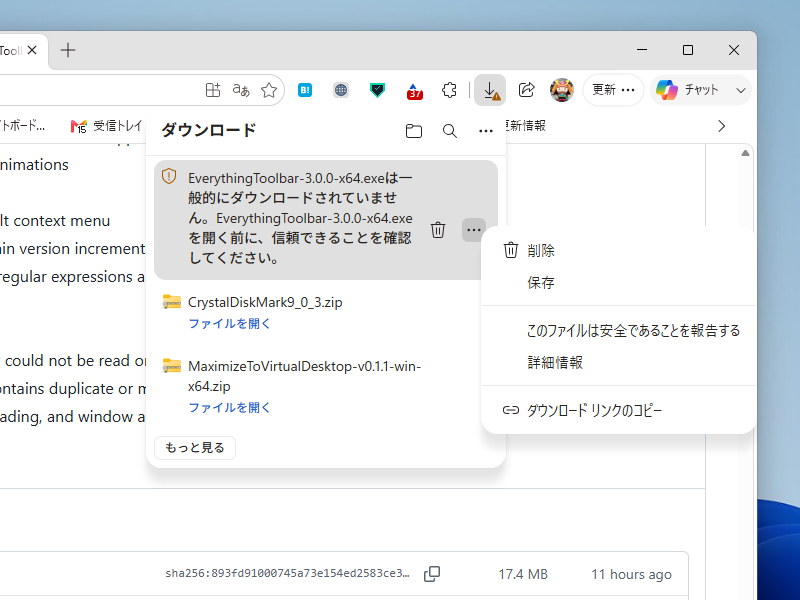
Task: Select 削除 in the context menu
Action: tap(618, 251)
